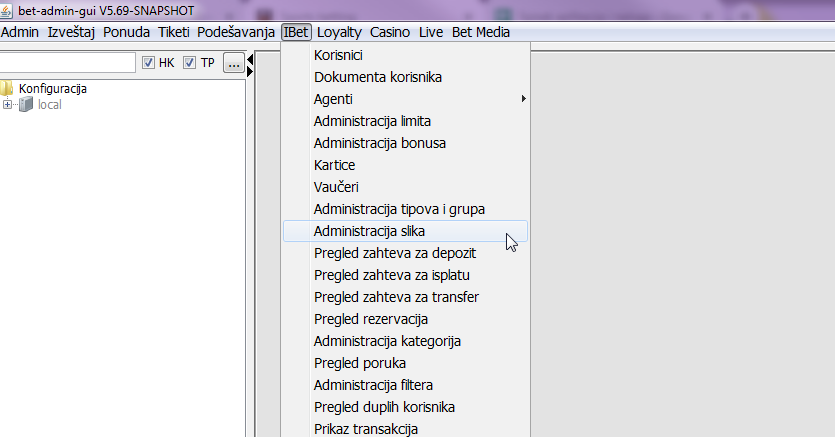Select the Vaučeri menu entry
835x437 pixels.
[x=405, y=187]
